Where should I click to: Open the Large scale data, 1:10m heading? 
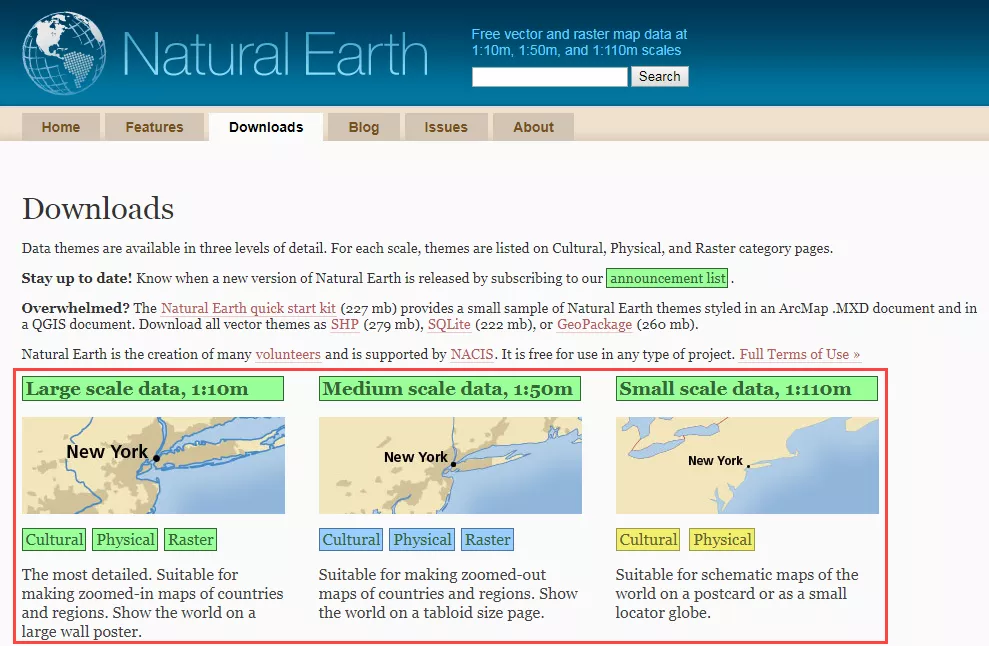(x=153, y=389)
